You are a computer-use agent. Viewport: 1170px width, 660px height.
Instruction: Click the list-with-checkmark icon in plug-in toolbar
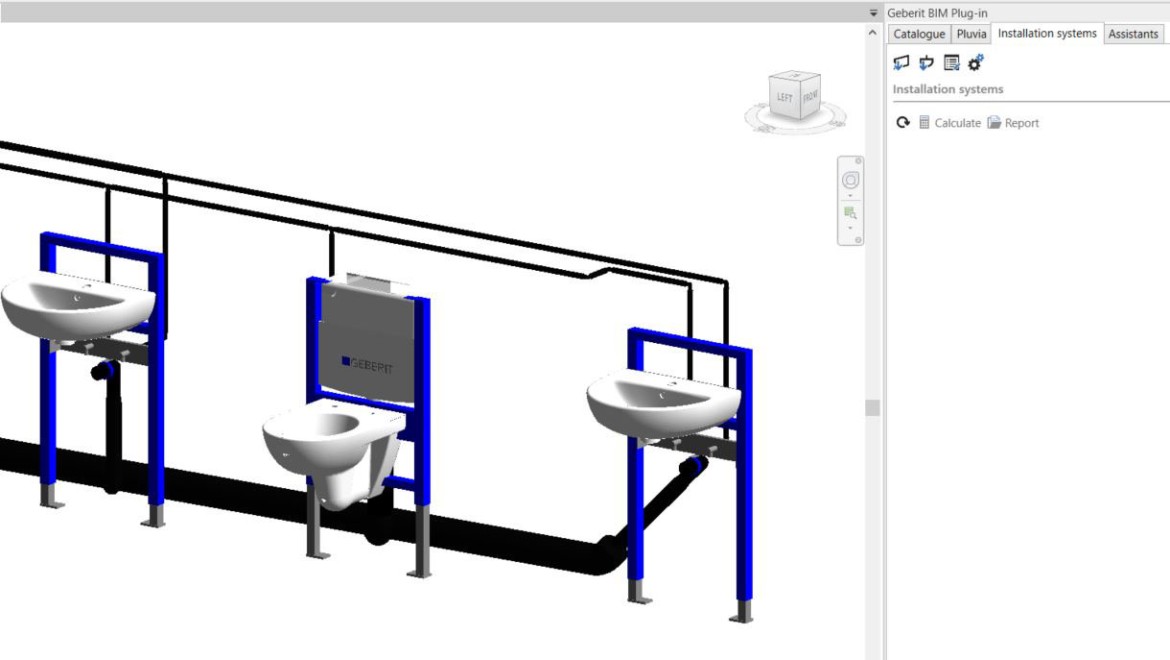tap(951, 63)
